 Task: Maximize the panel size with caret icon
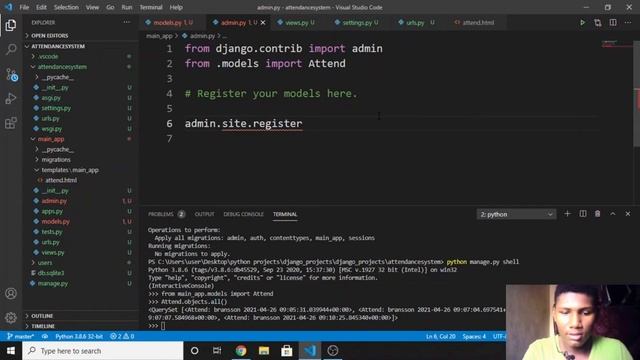(x=613, y=214)
